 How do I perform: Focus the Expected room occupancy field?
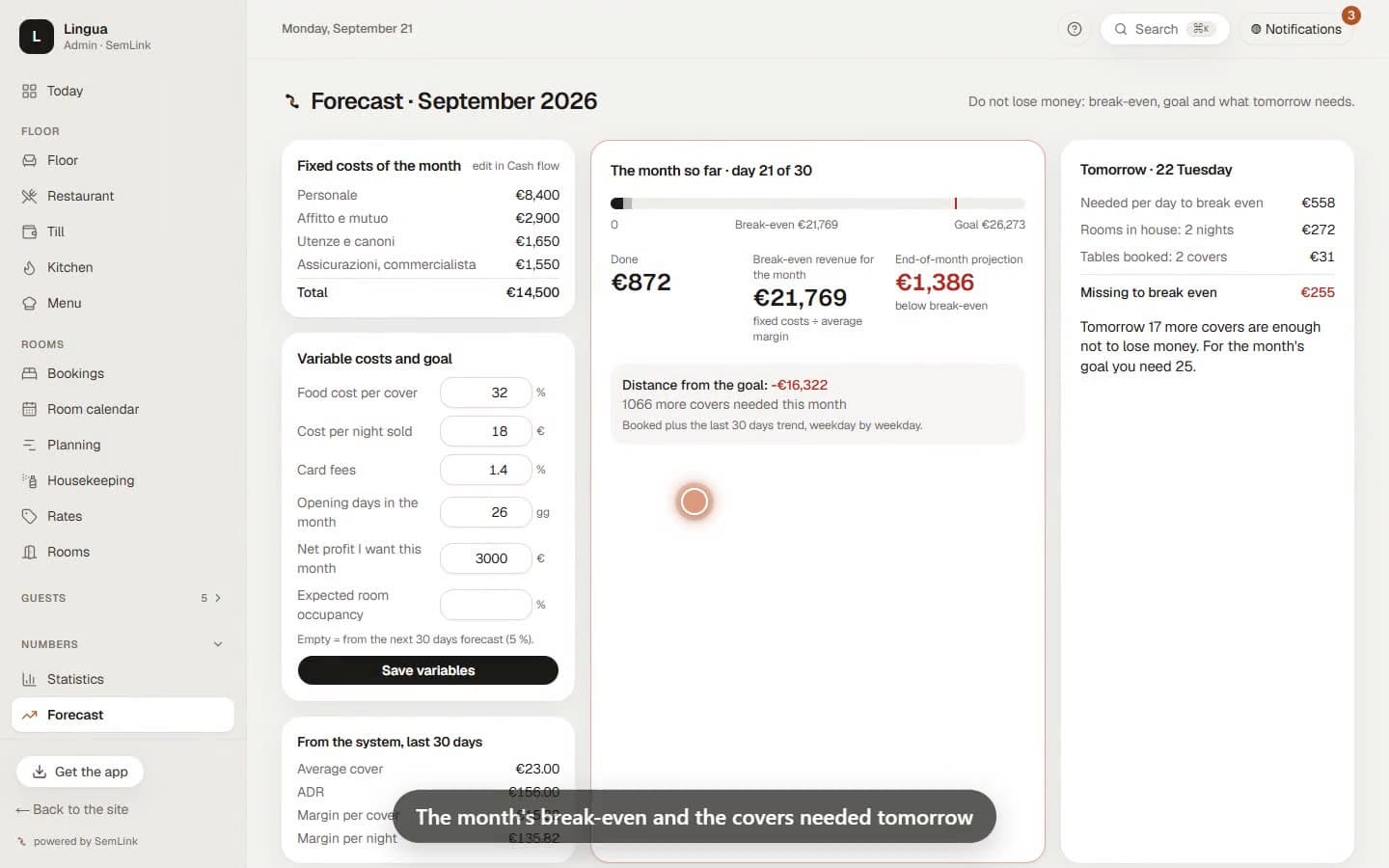coord(486,605)
